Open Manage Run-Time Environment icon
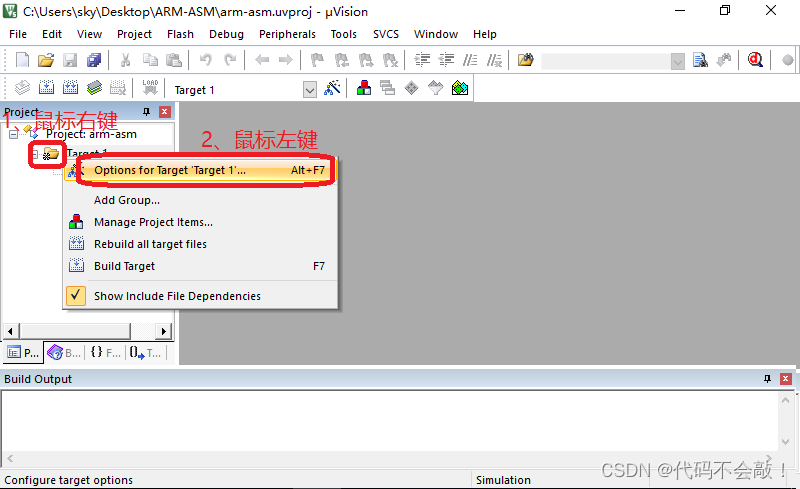 (411, 88)
